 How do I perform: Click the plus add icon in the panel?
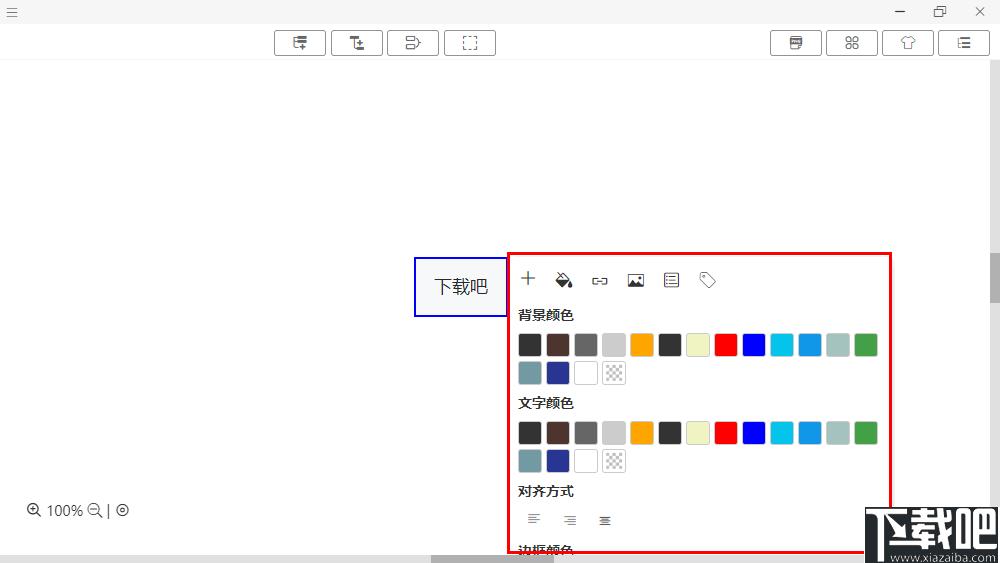tap(528, 279)
